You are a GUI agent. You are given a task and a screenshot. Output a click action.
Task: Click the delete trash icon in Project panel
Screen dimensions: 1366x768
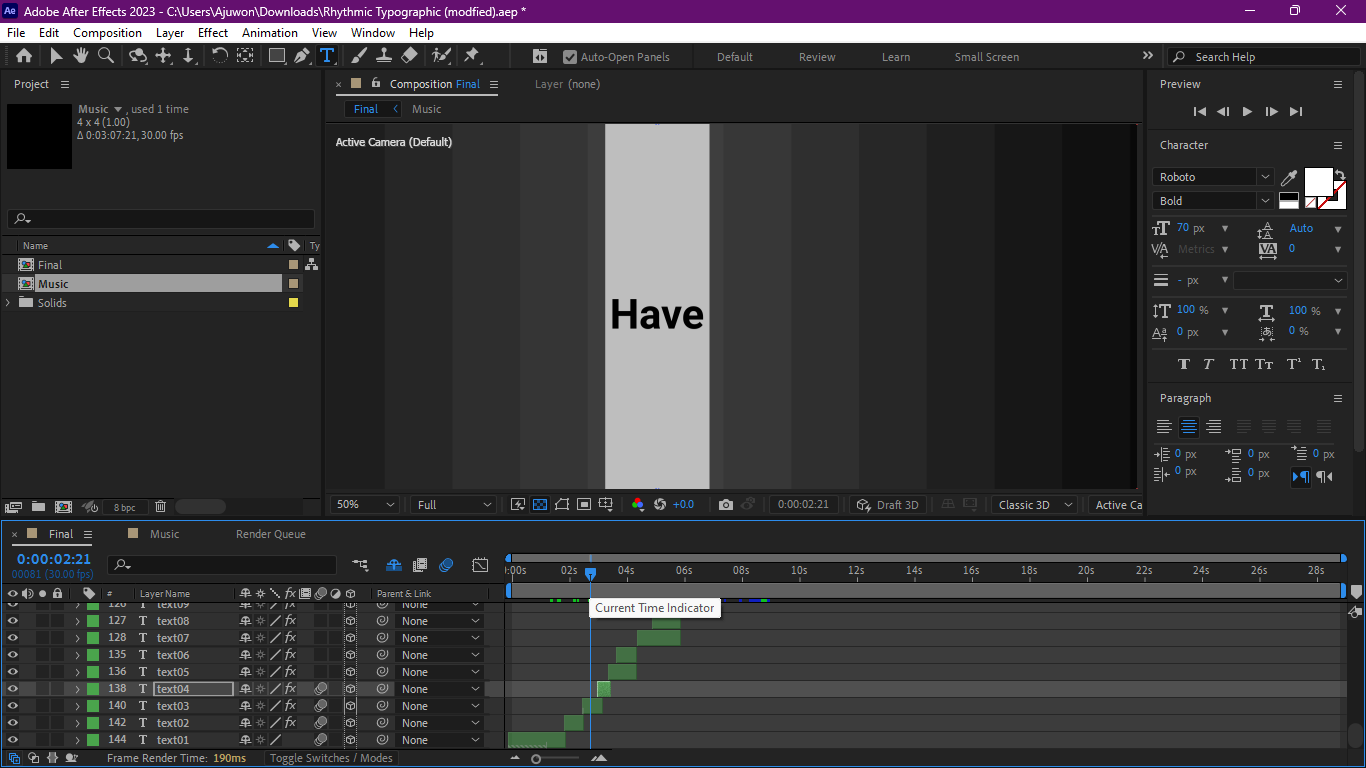(x=160, y=507)
